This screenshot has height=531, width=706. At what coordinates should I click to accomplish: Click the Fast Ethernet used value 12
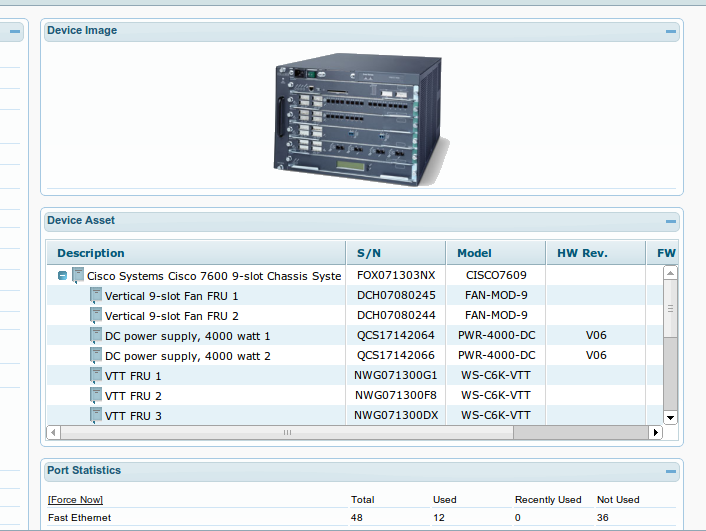click(x=439, y=518)
